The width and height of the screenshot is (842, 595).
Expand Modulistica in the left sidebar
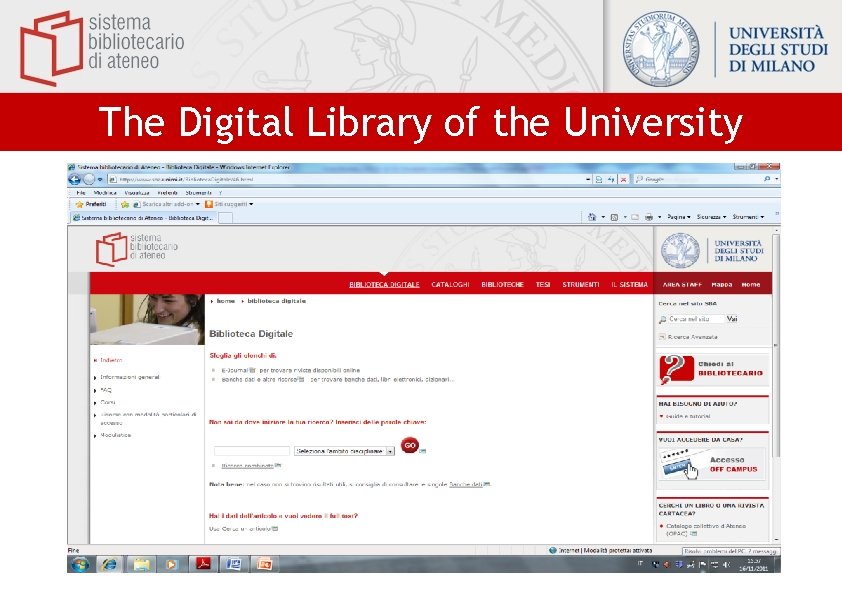[x=115, y=436]
